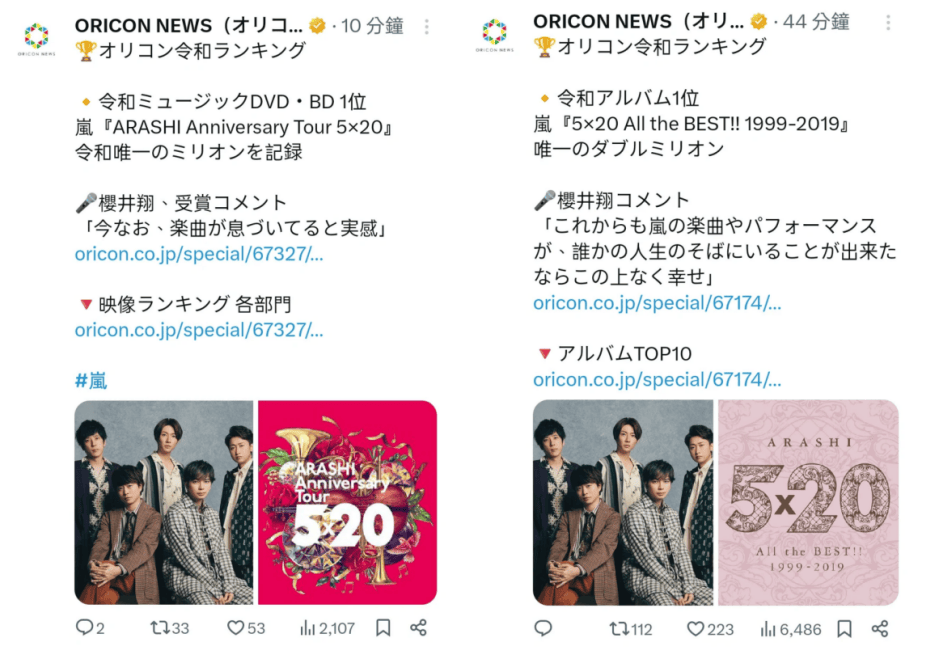Open the red ARASHI Anniversary Tour 5×20 image
The height and width of the screenshot is (659, 939).
[347, 502]
